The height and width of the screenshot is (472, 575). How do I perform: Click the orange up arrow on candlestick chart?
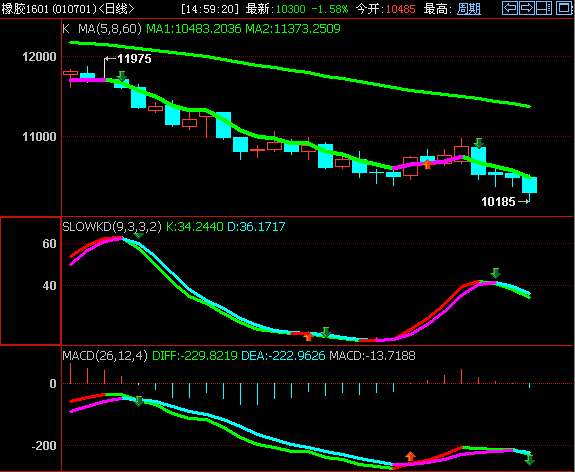427,164
